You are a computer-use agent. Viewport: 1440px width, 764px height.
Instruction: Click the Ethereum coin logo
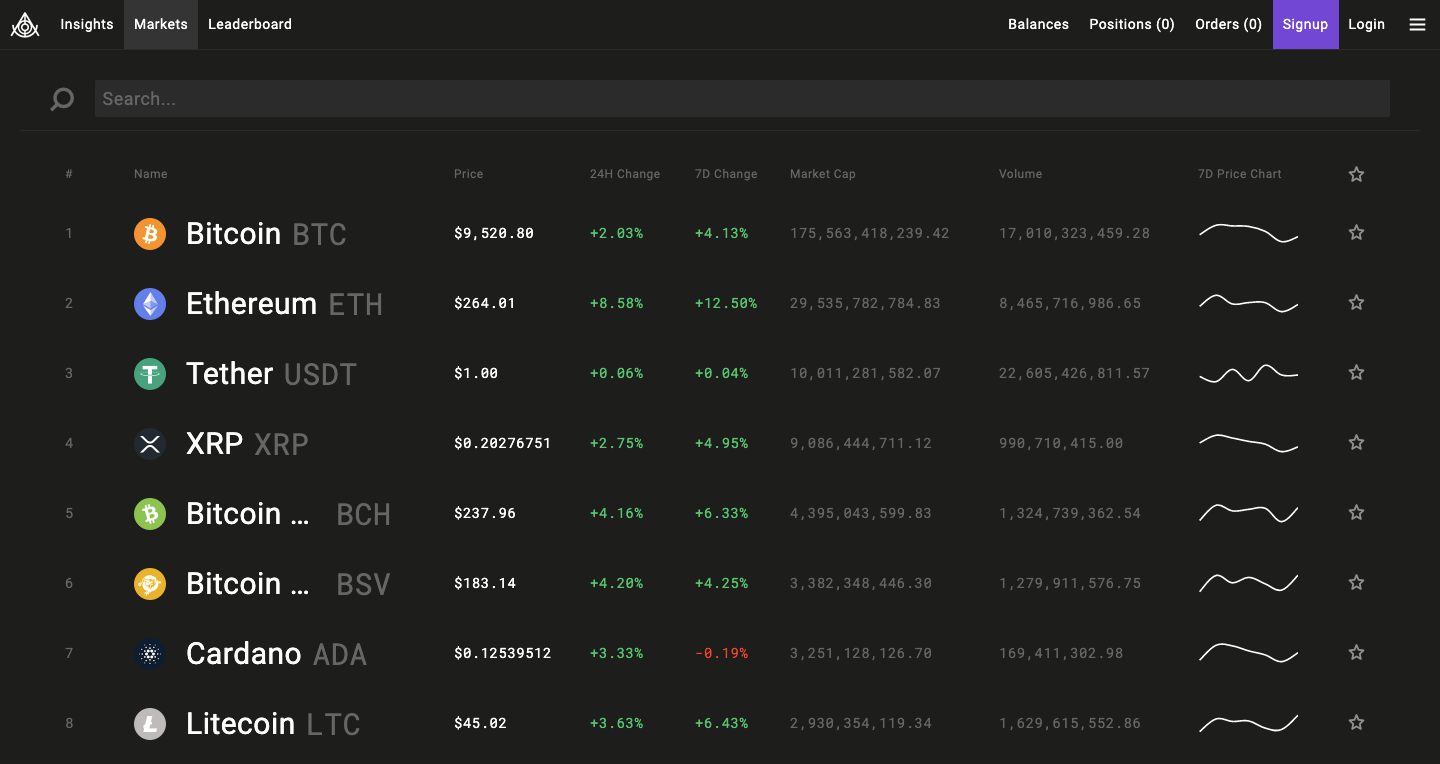[x=150, y=304]
